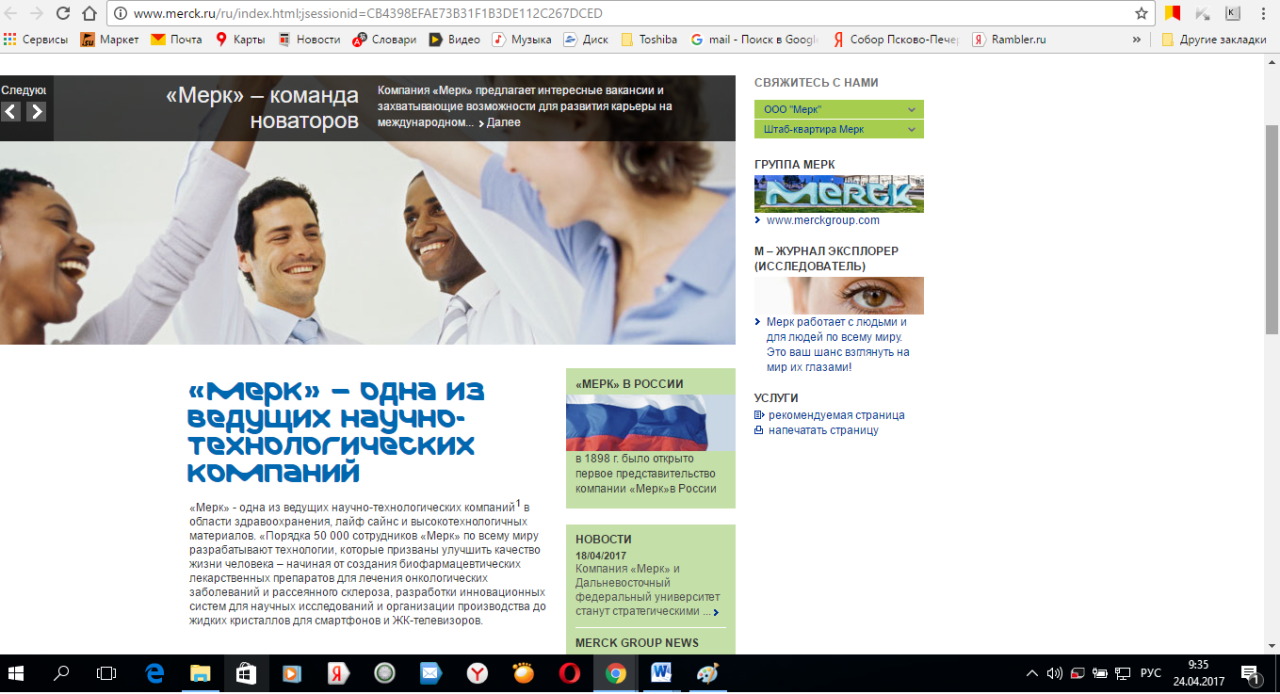Reload the Merck page

(x=63, y=14)
